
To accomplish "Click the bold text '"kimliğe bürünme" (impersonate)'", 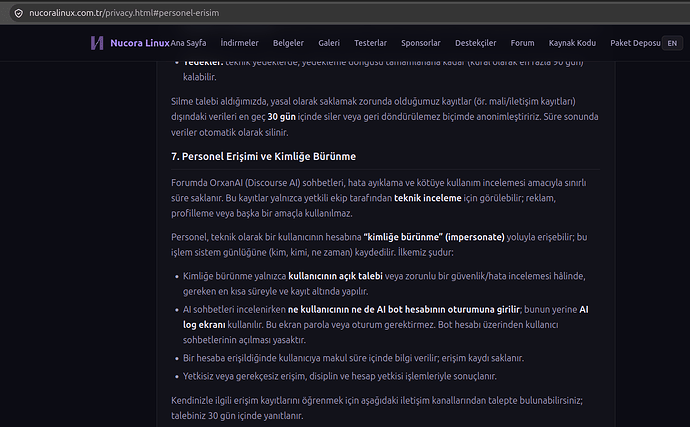I will (434, 237).
